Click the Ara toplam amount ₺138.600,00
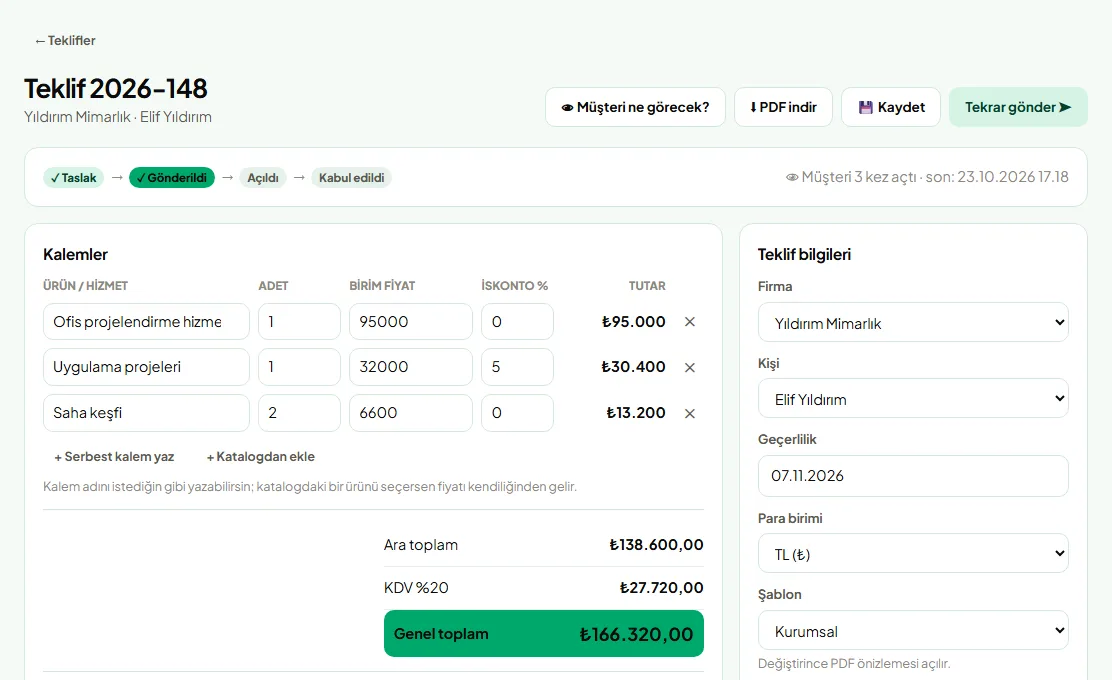The width and height of the screenshot is (1112, 680). pyautogui.click(x=657, y=545)
